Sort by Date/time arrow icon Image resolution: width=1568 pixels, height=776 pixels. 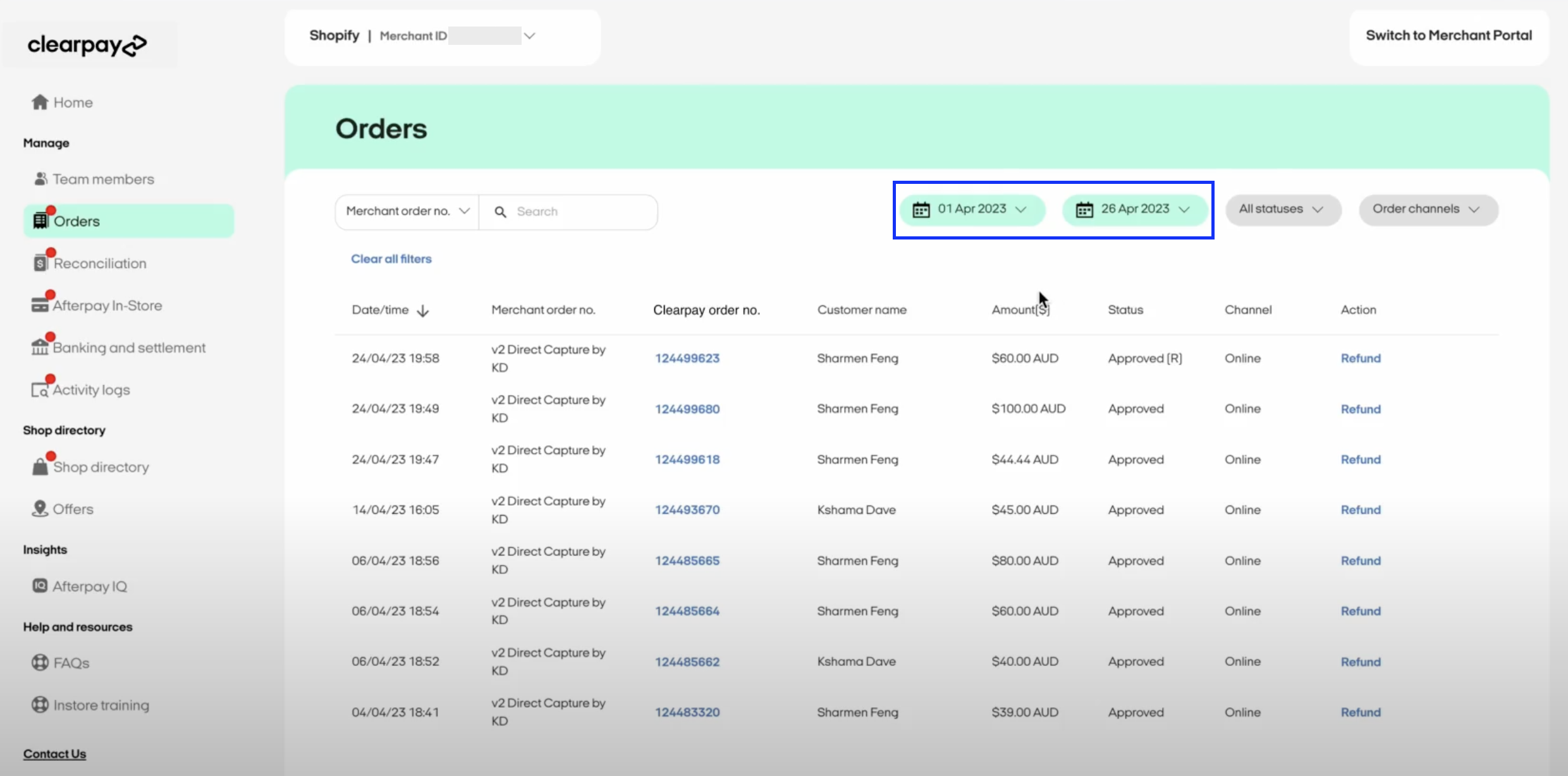point(423,310)
